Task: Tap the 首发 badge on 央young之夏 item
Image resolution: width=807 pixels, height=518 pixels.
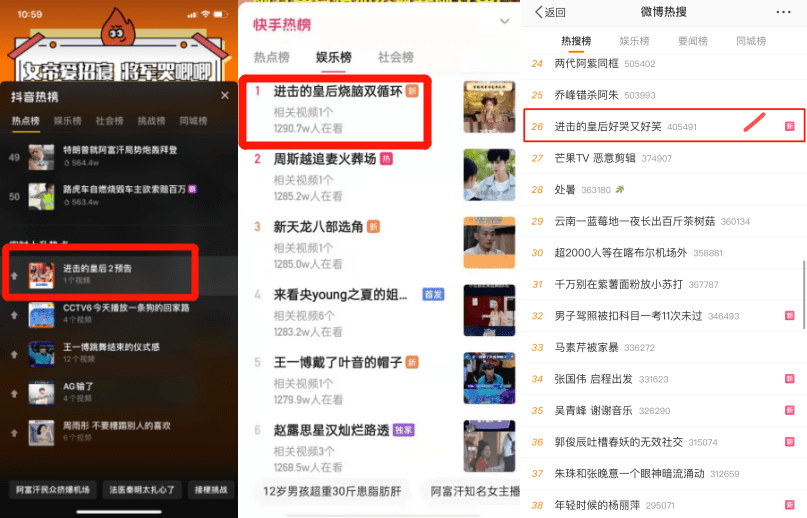Action: [x=433, y=295]
